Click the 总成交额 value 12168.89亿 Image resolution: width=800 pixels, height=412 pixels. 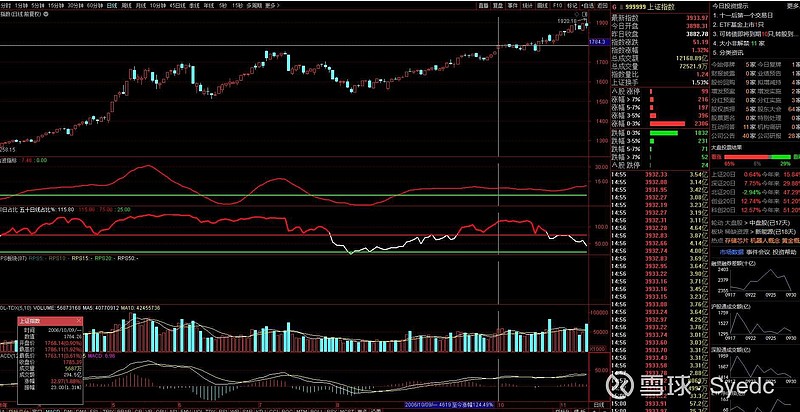[x=691, y=59]
